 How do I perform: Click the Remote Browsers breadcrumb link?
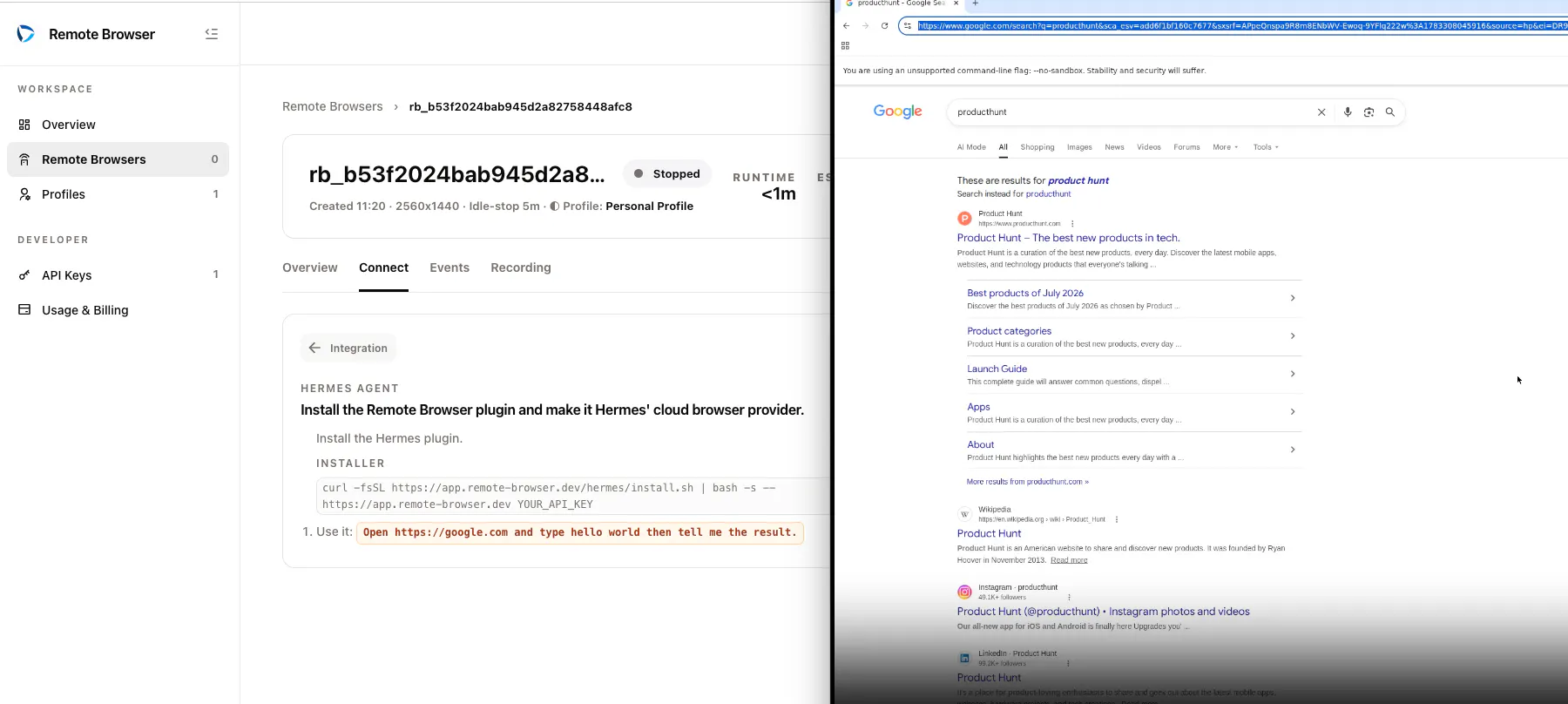(x=332, y=106)
